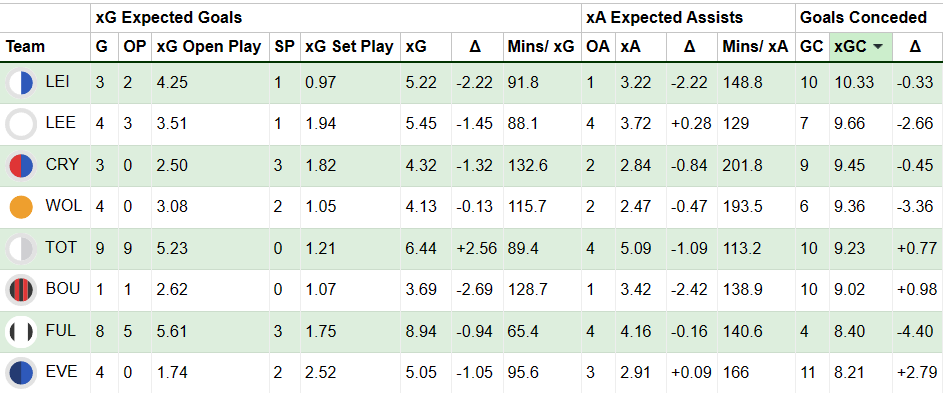Click the xG Expected Goals group heading
Viewport: 943px width, 393px height.
click(x=169, y=17)
